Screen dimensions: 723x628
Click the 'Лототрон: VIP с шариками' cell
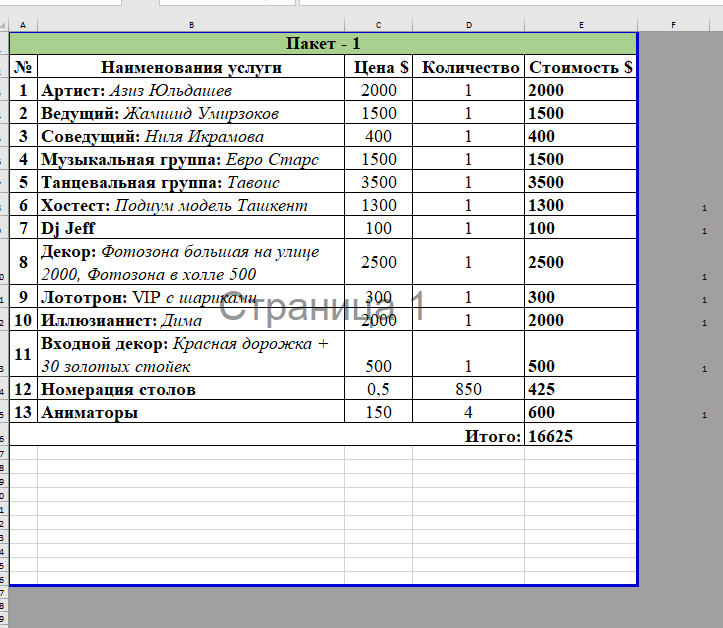coord(191,296)
